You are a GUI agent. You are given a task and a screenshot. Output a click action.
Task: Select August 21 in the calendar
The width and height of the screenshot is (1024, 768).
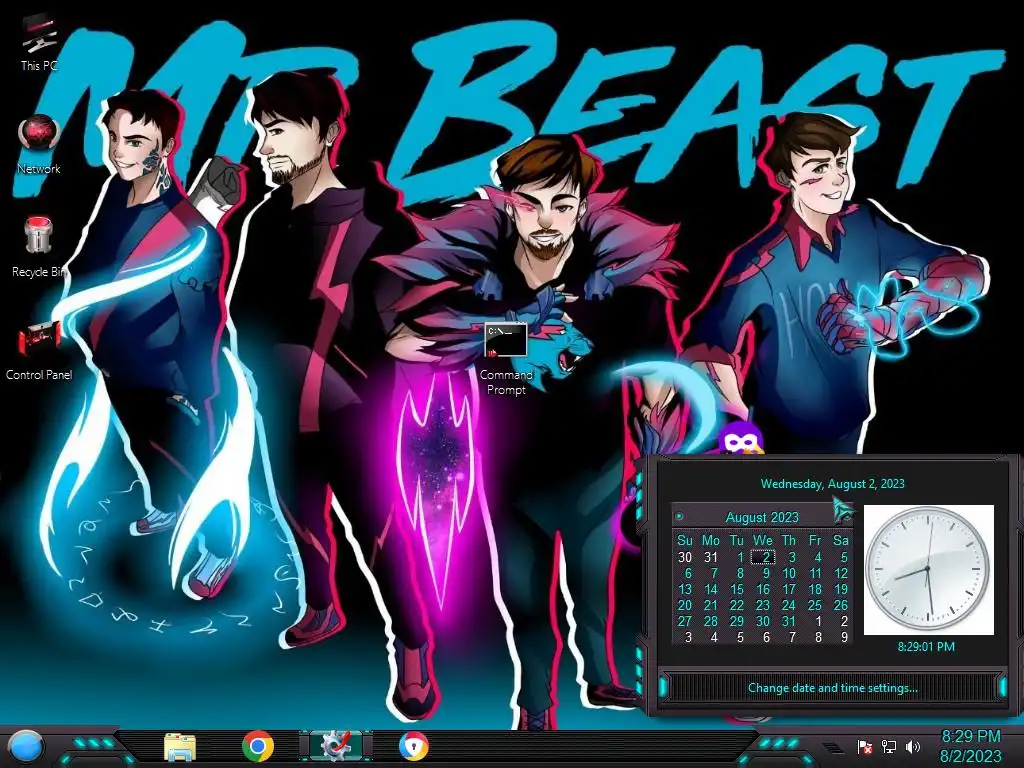click(711, 605)
